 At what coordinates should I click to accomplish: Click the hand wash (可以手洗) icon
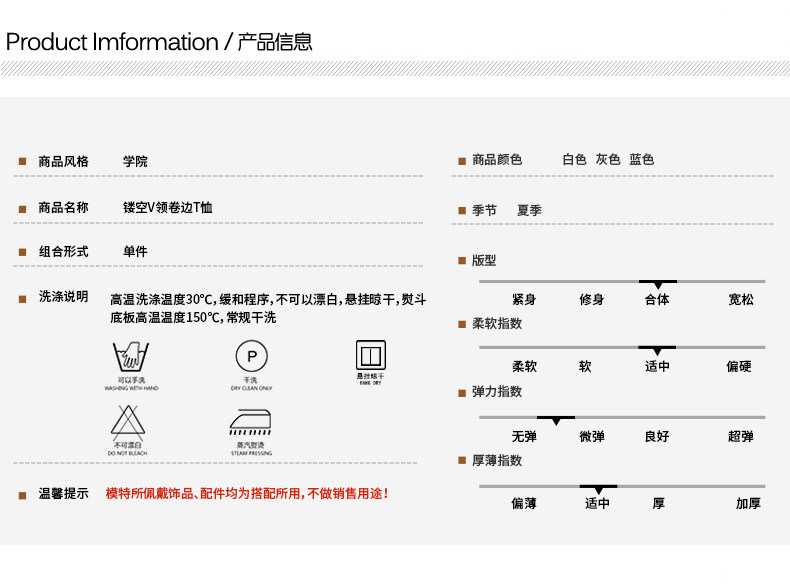[131, 356]
